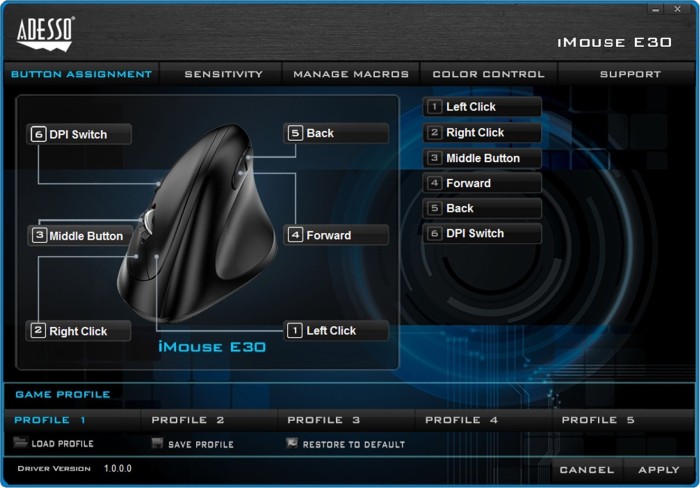The image size is (700, 488).
Task: Select the DPI Switch label in mouse diagram
Action: (79, 134)
